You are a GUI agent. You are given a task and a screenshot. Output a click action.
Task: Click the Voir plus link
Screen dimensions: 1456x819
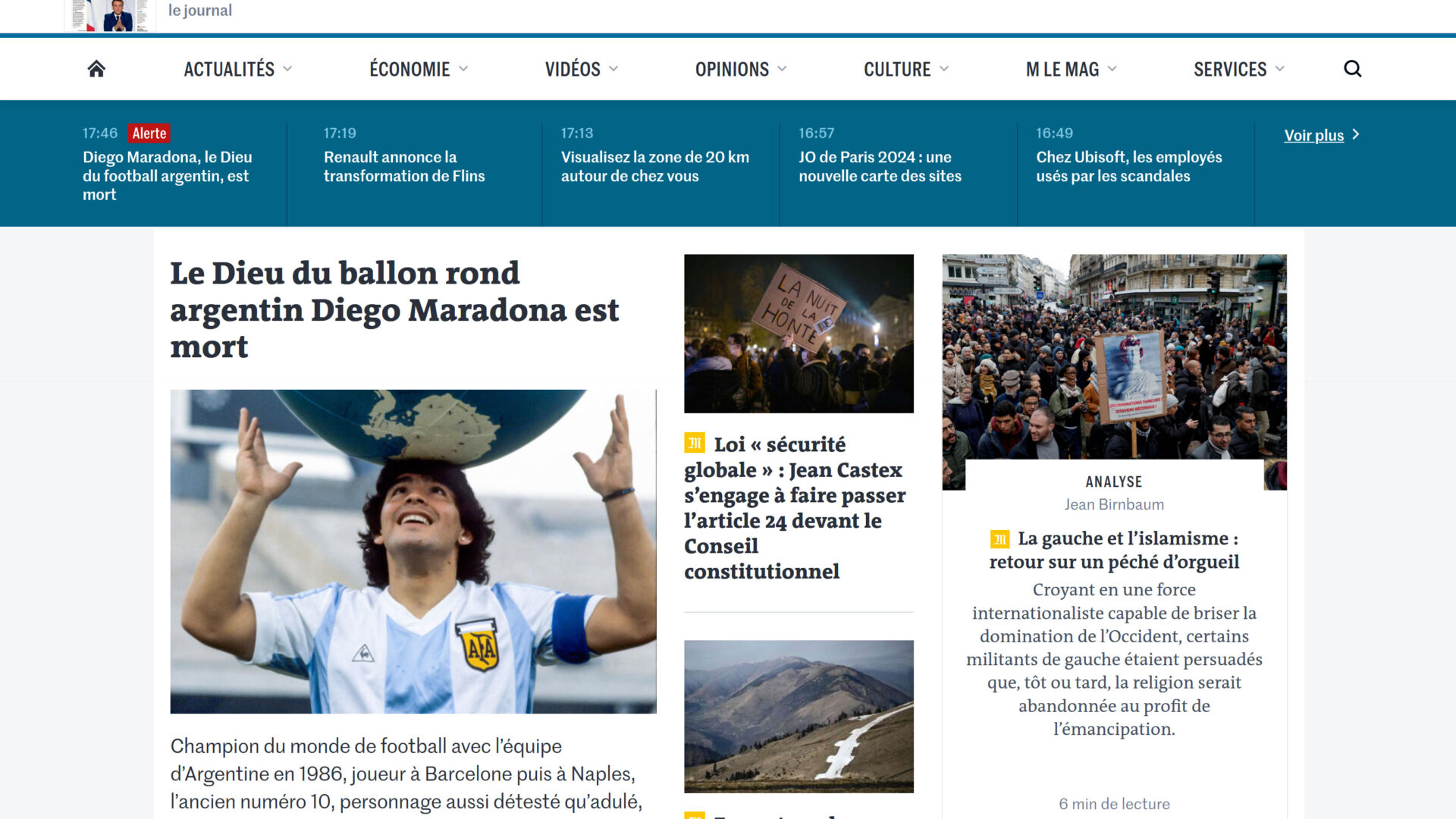click(x=1313, y=136)
